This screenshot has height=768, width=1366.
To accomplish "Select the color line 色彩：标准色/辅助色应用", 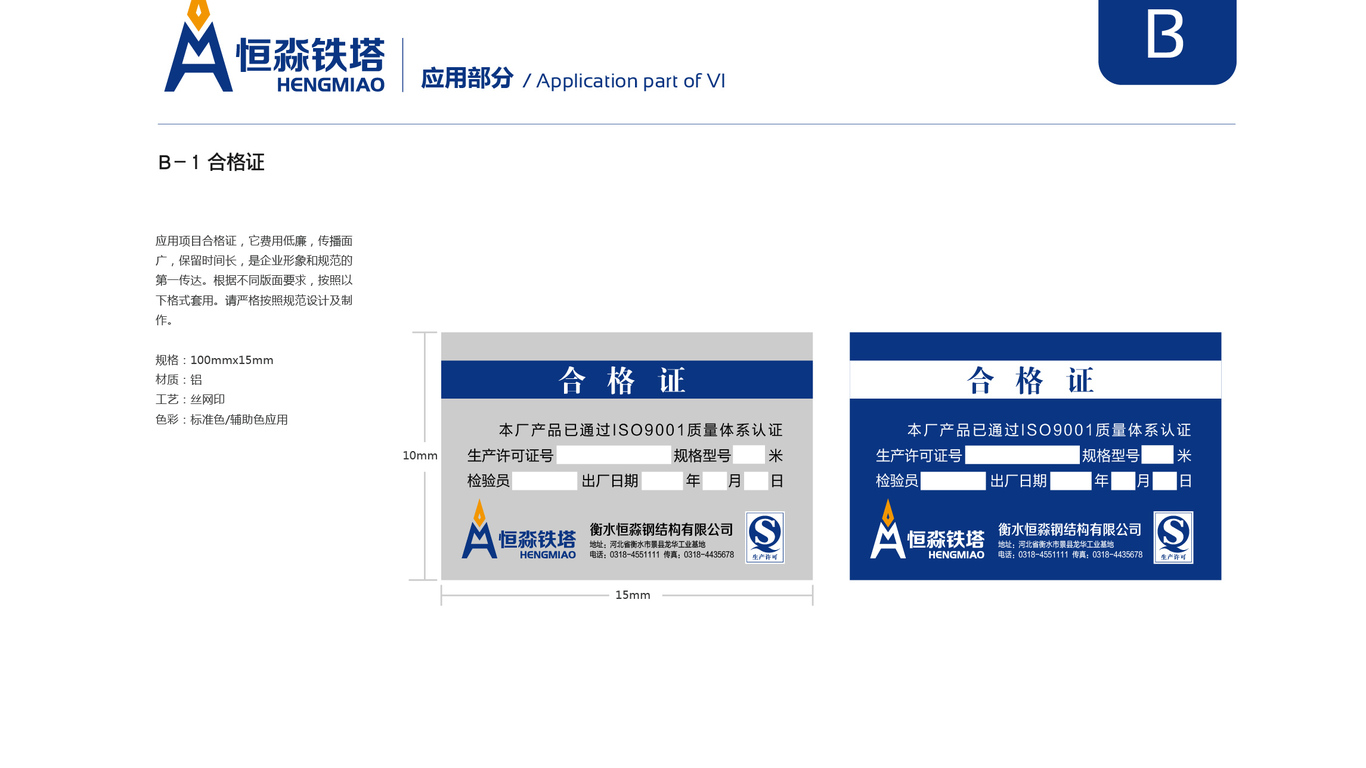I will point(221,420).
